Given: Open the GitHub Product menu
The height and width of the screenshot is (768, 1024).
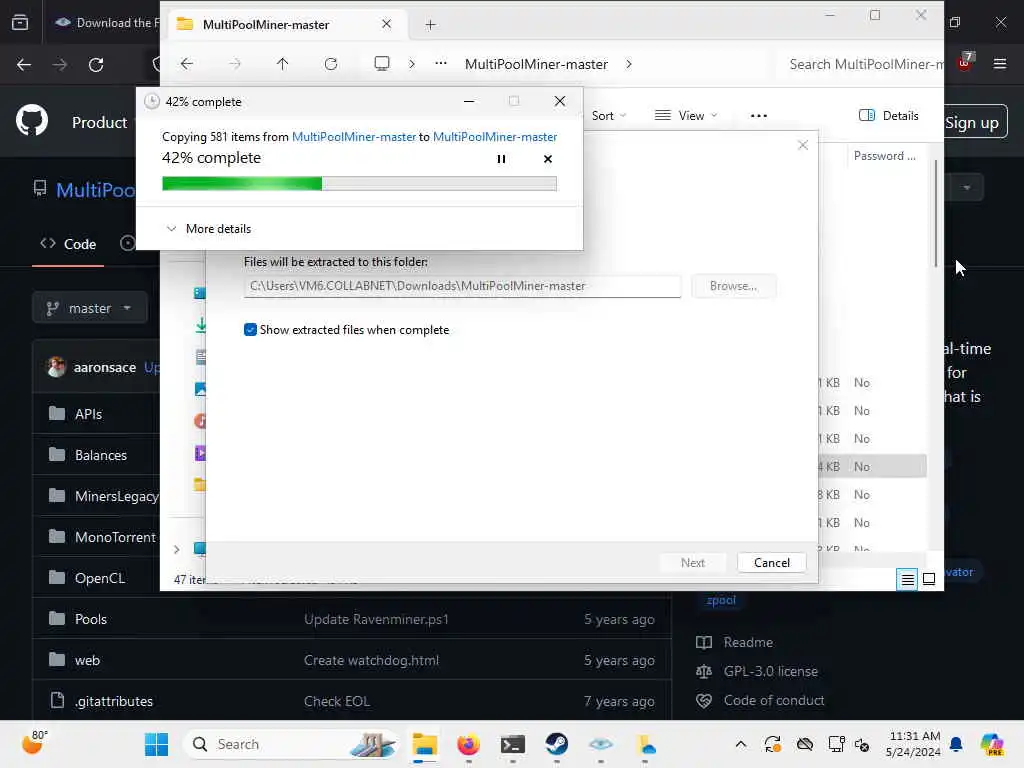Looking at the screenshot, I should (x=99, y=123).
